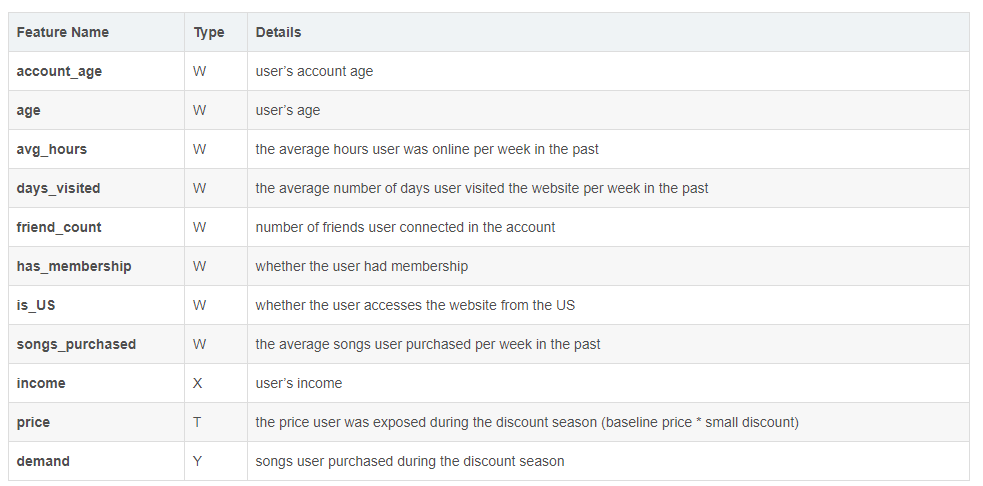983x486 pixels.
Task: Click the "user's income" details text
Action: (x=299, y=383)
